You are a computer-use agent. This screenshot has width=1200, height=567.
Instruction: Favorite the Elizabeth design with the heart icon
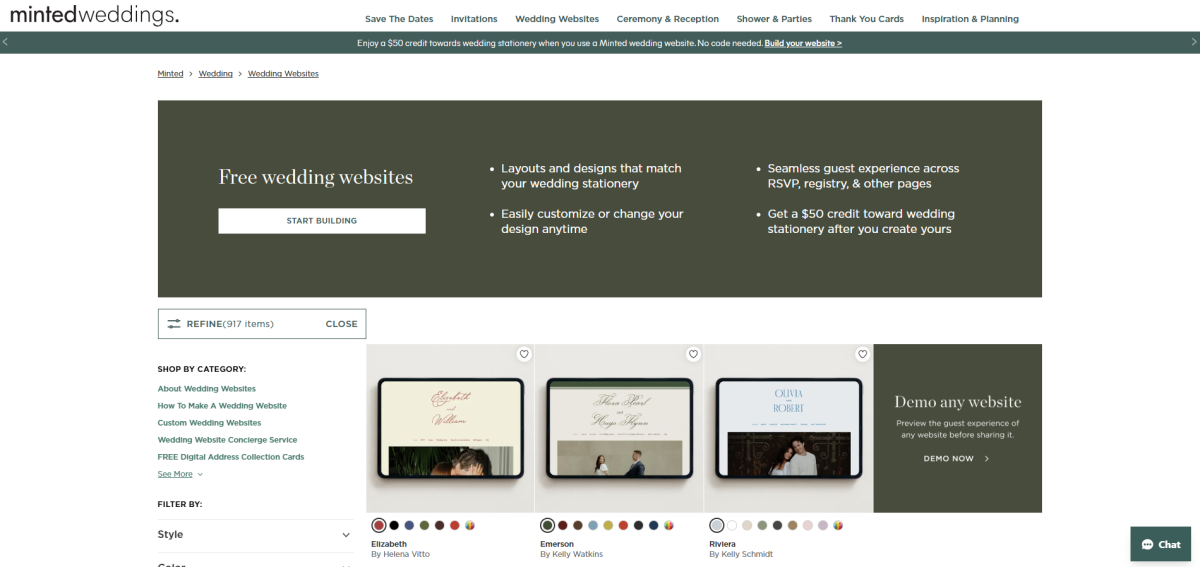tap(523, 354)
